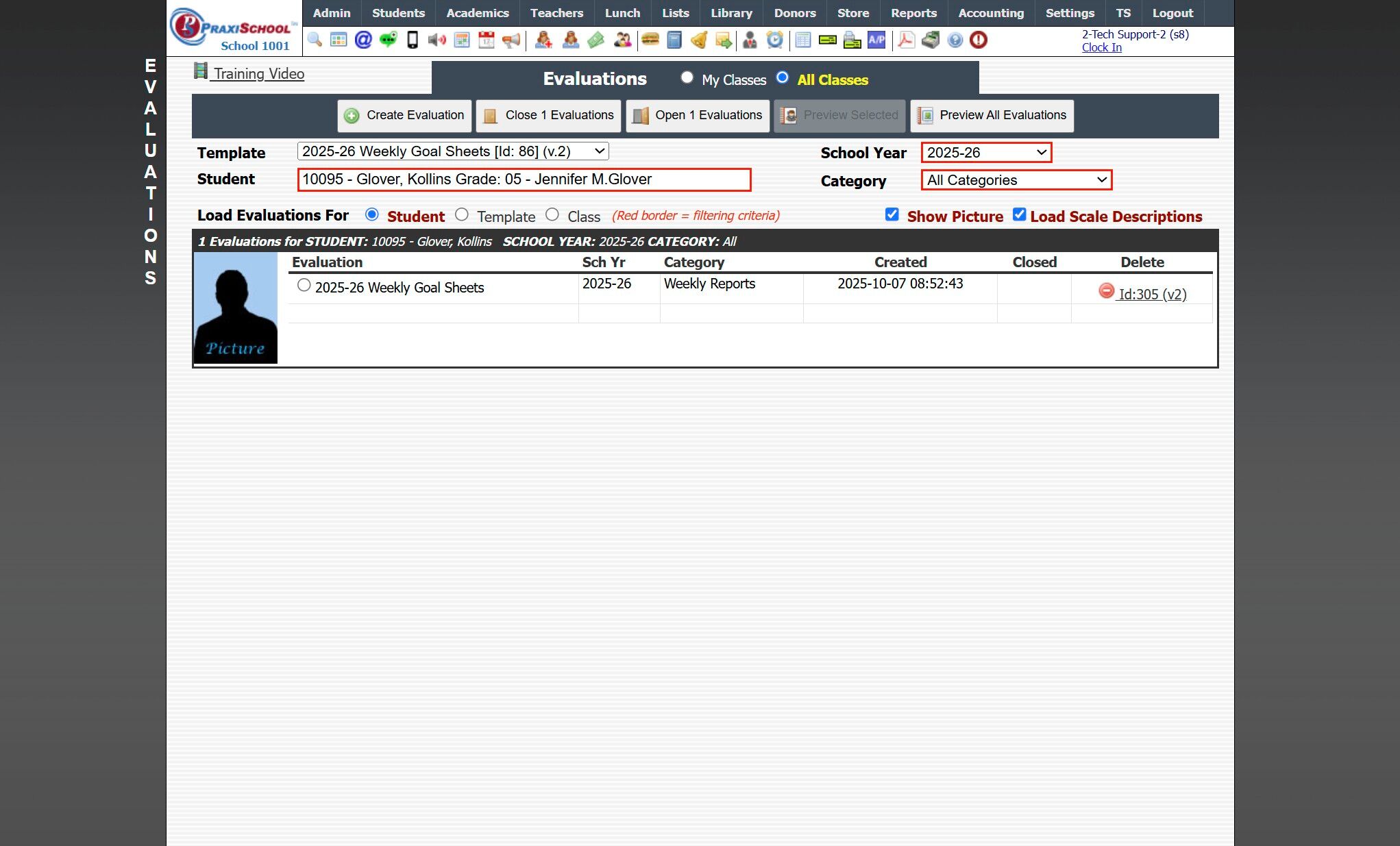Click the Create Evaluation button
1400x846 pixels.
404,116
